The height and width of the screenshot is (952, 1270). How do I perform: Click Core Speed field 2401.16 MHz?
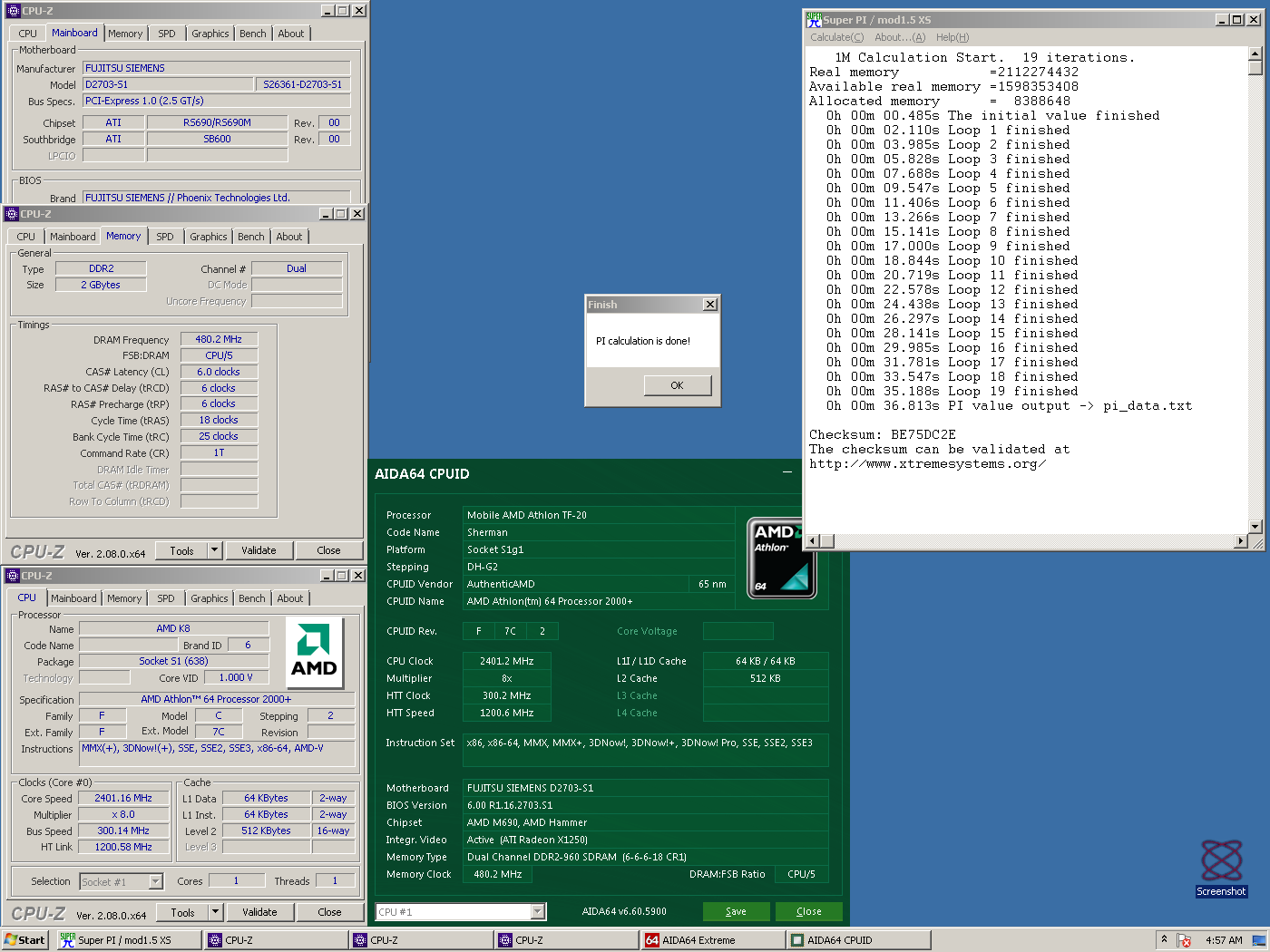tap(123, 798)
